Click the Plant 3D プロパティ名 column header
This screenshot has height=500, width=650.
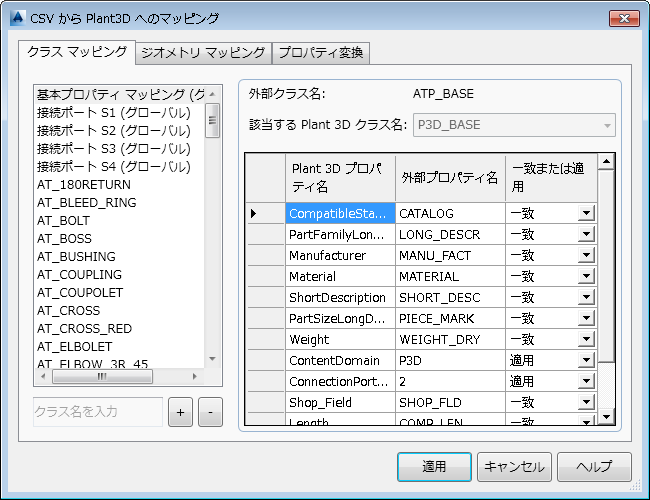point(340,178)
